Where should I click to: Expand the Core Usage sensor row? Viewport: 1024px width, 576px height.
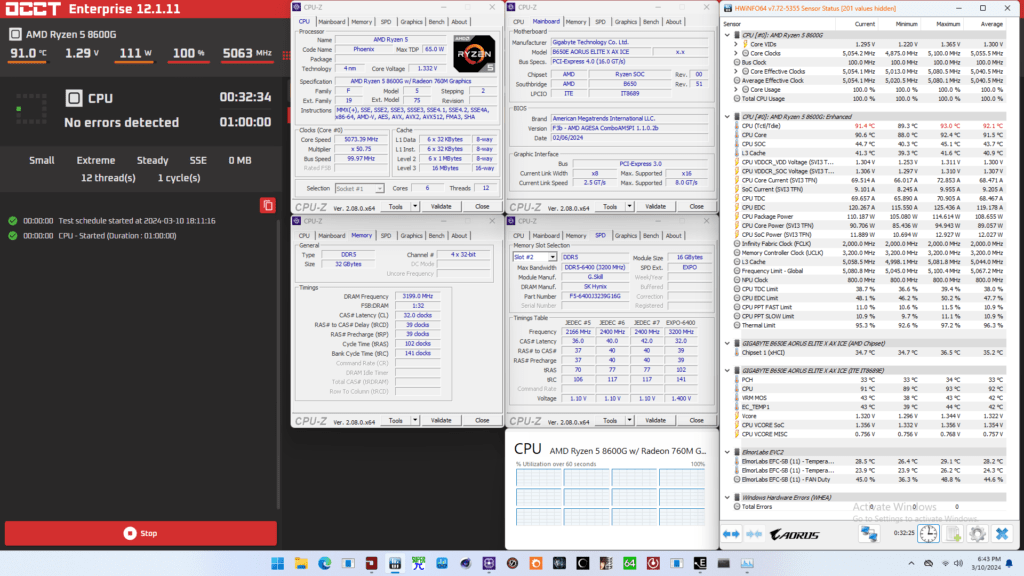(737, 89)
